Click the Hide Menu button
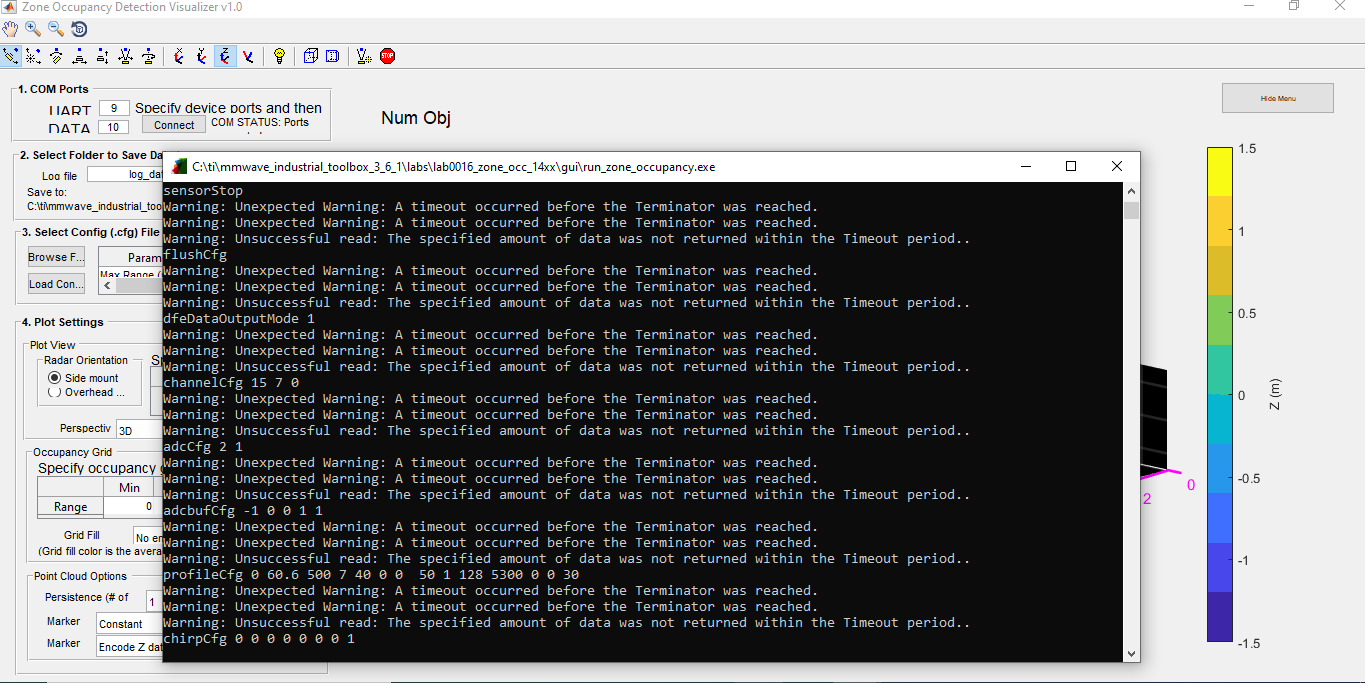Viewport: 1365px width, 683px height. [x=1278, y=98]
